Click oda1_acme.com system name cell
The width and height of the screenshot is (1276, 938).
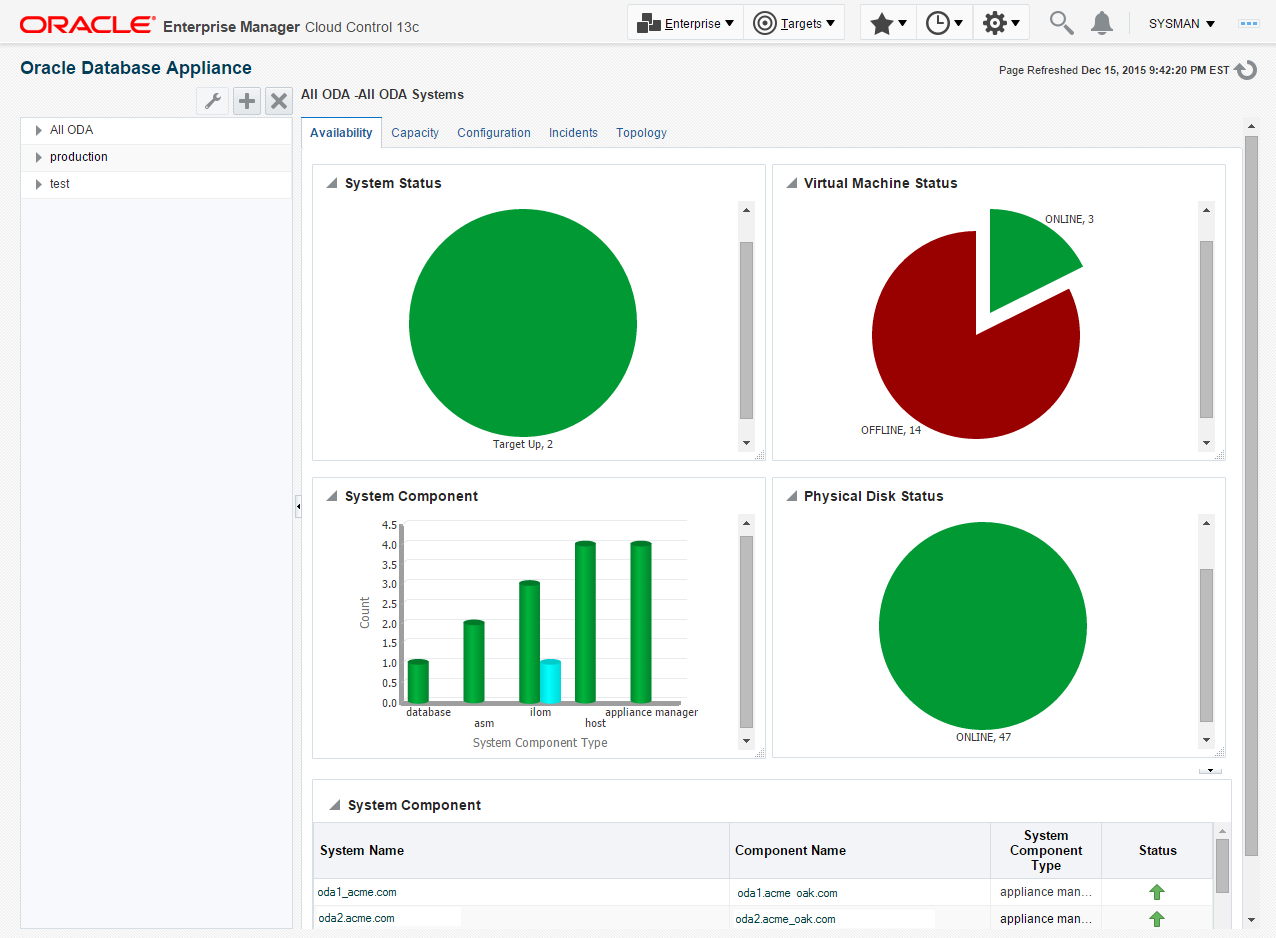(358, 892)
